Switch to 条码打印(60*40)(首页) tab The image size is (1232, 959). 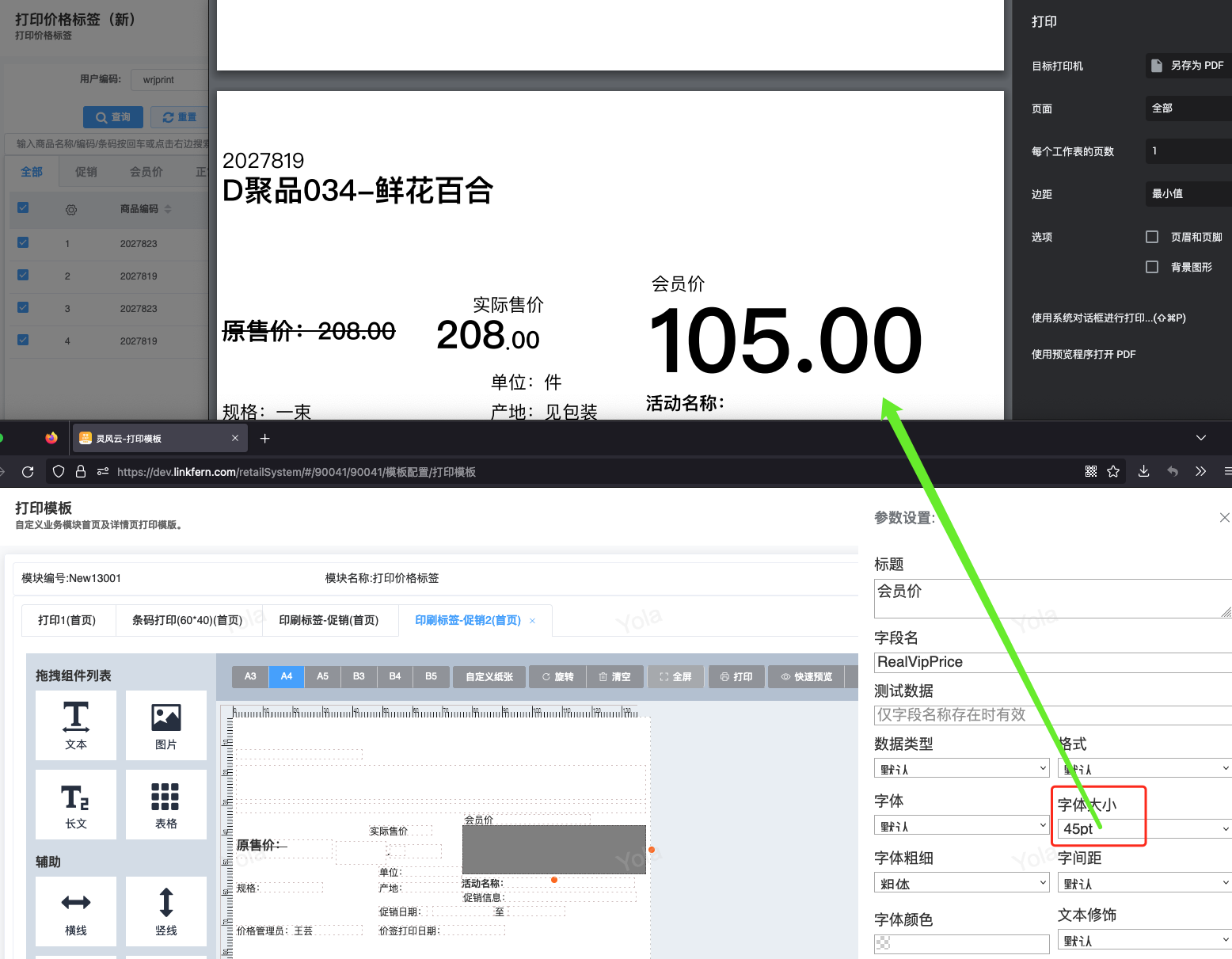pos(187,620)
